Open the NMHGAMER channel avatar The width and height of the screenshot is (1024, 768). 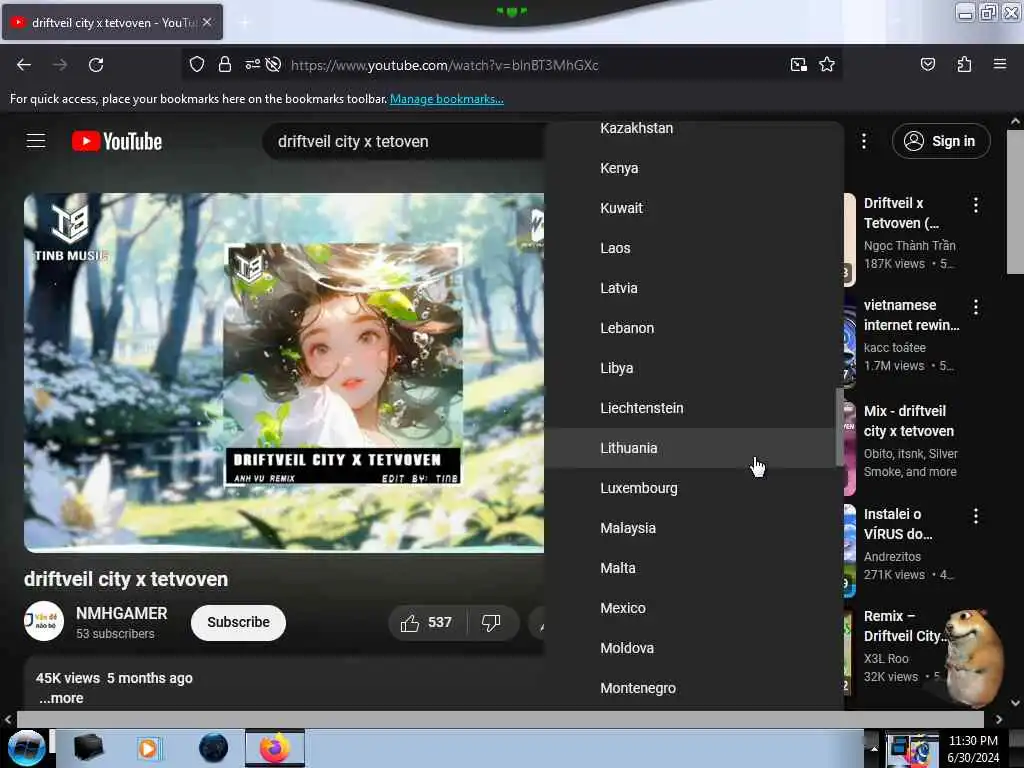click(x=44, y=621)
